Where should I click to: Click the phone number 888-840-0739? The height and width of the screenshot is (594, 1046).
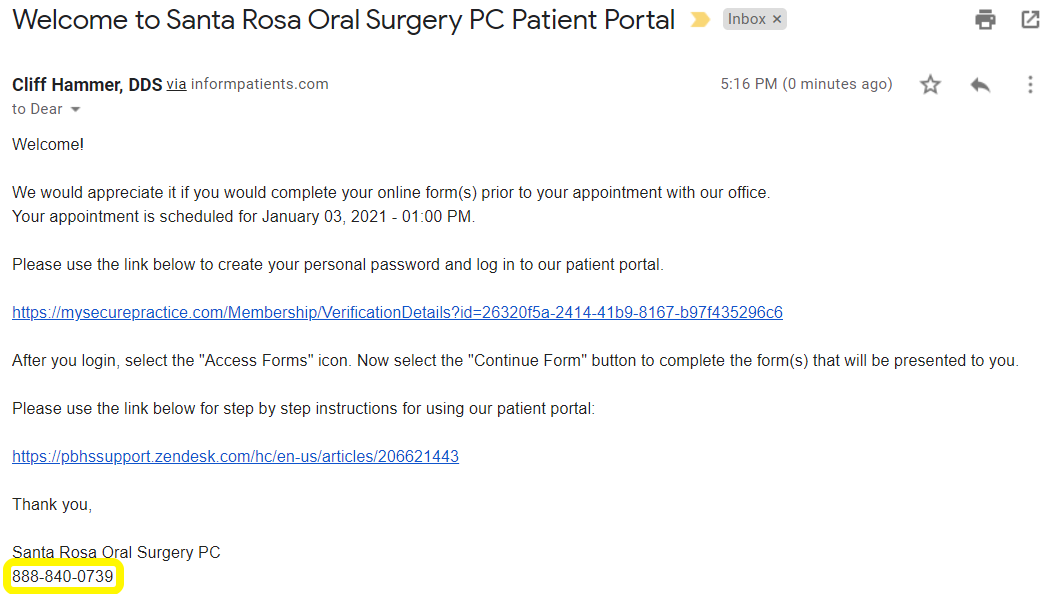[x=63, y=577]
